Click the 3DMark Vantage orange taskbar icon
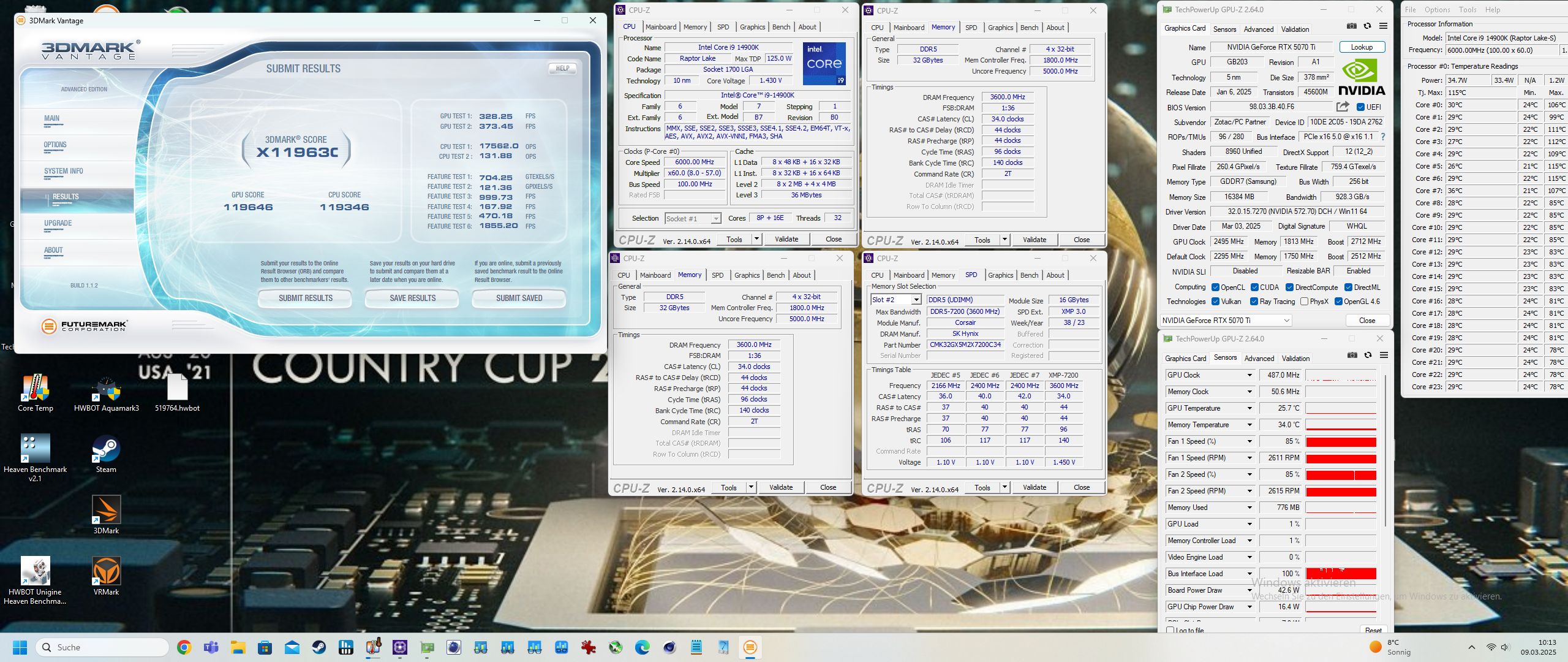This screenshot has width=1568, height=662. tap(750, 647)
